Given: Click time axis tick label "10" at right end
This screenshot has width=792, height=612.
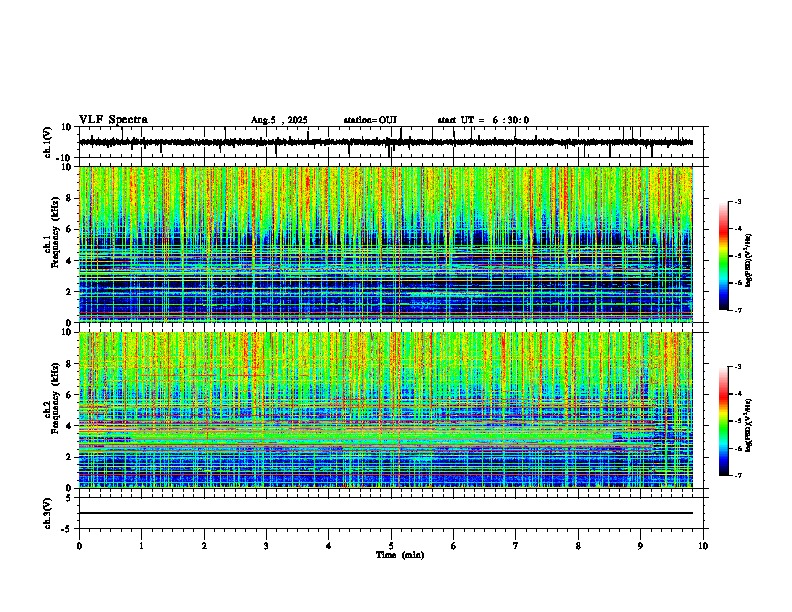Looking at the screenshot, I should pyautogui.click(x=703, y=546).
